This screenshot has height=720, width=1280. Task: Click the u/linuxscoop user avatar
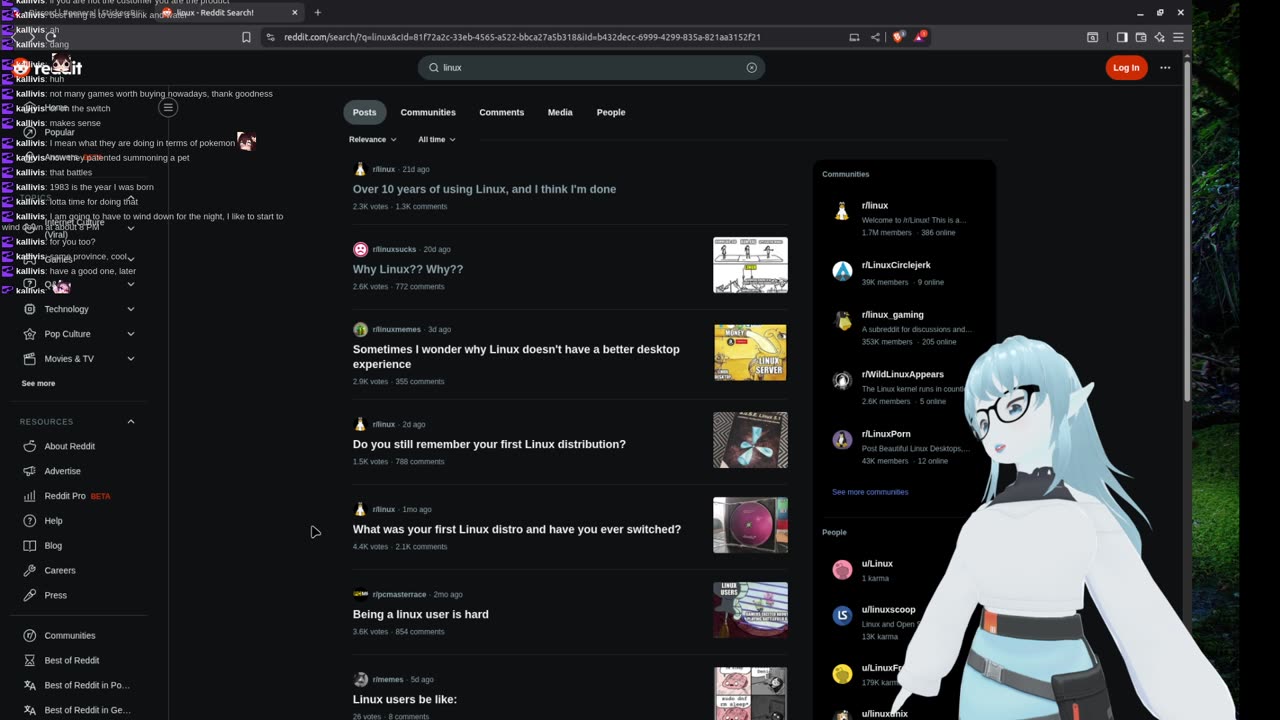842,615
